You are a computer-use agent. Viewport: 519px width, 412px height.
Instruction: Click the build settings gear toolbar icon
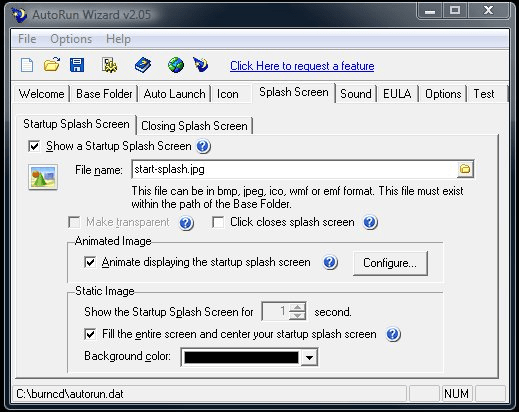coord(109,65)
